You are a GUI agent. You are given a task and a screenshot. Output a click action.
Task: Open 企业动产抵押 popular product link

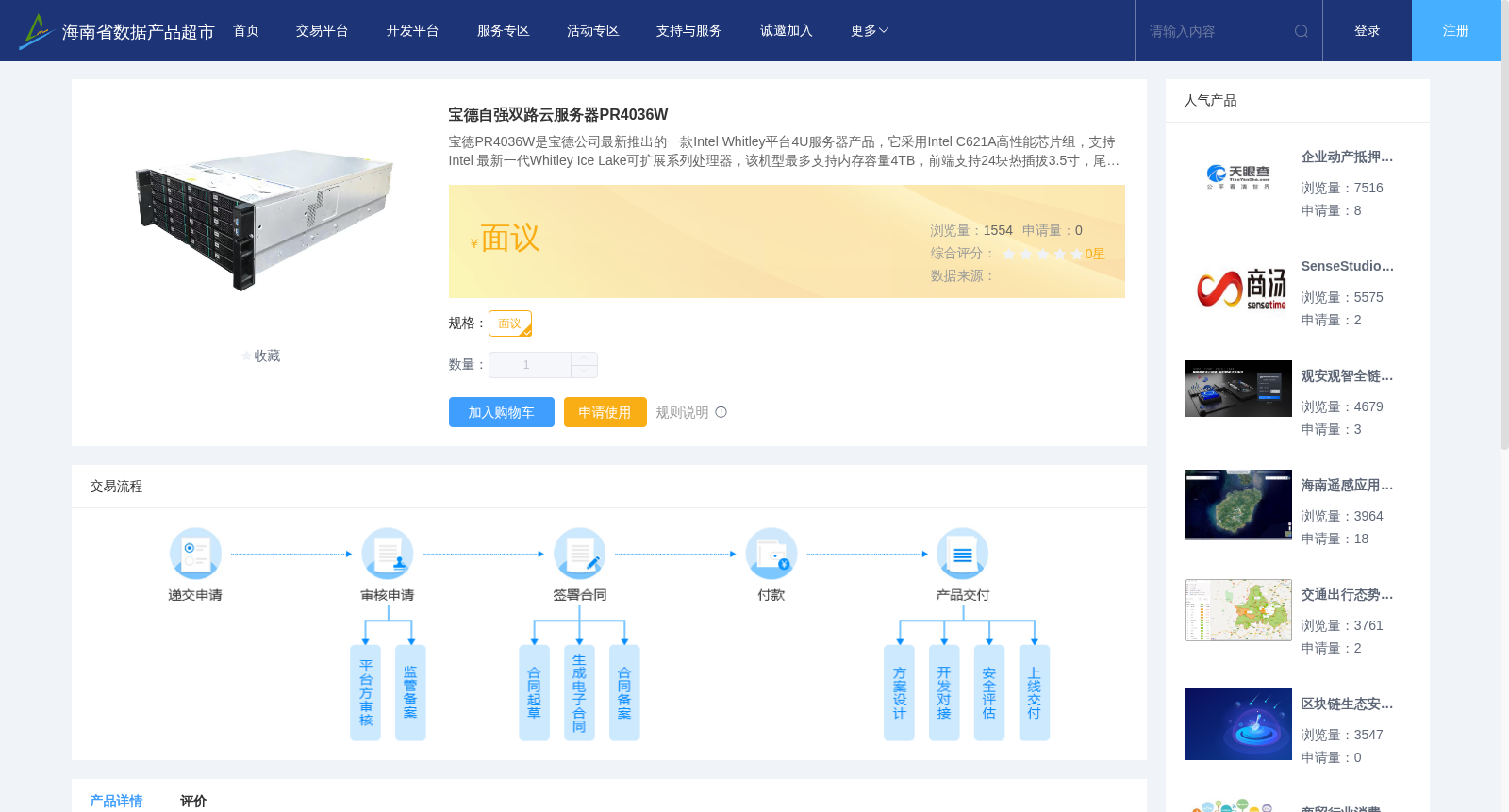(x=1347, y=157)
